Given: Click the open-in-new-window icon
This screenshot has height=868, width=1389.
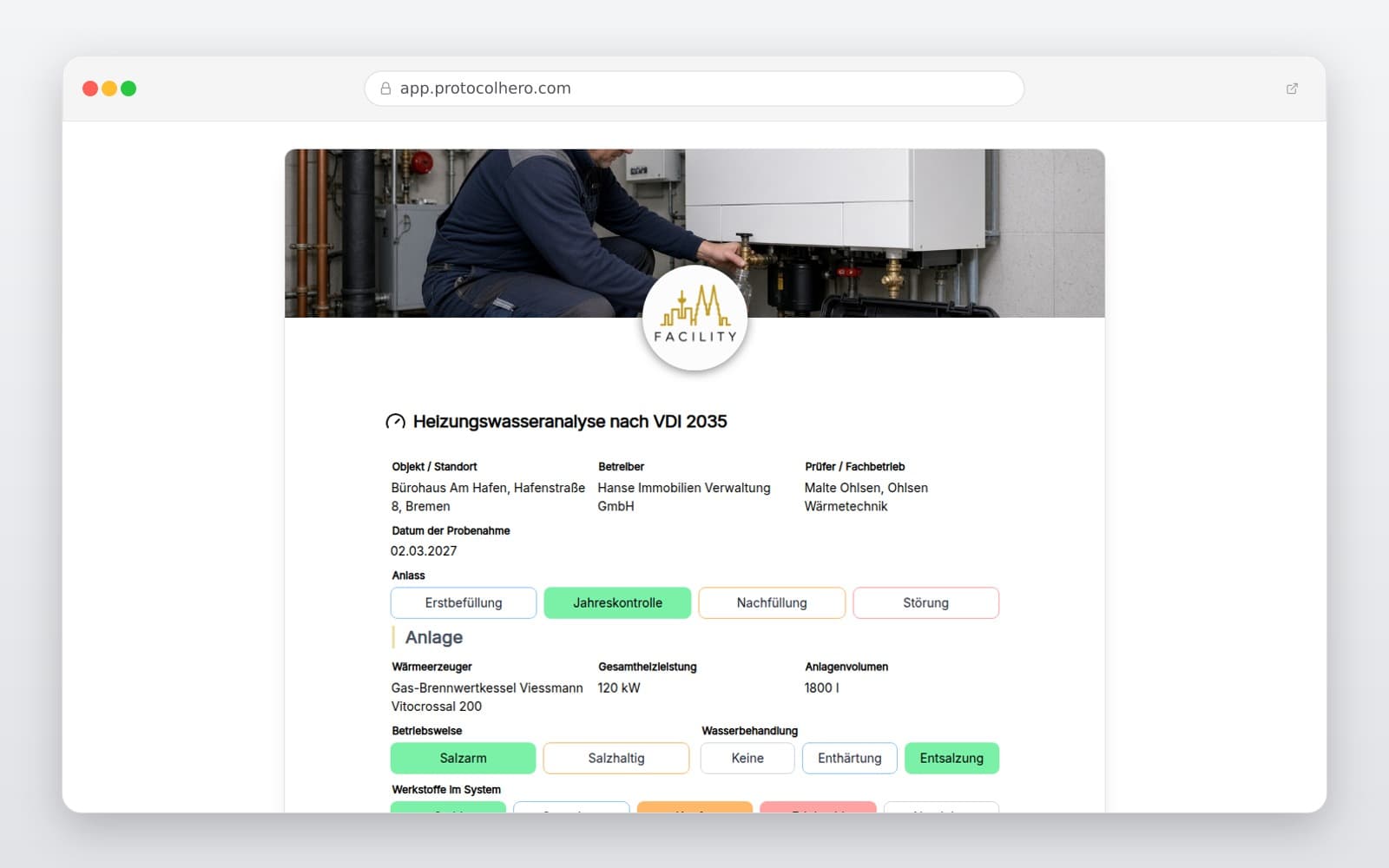Looking at the screenshot, I should 1292,89.
